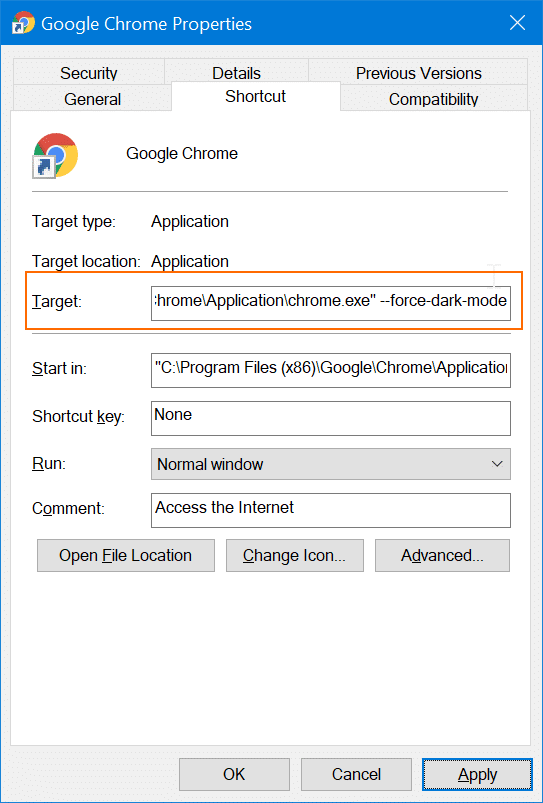Click the Run: label
Image resolution: width=543 pixels, height=803 pixels.
(x=49, y=463)
